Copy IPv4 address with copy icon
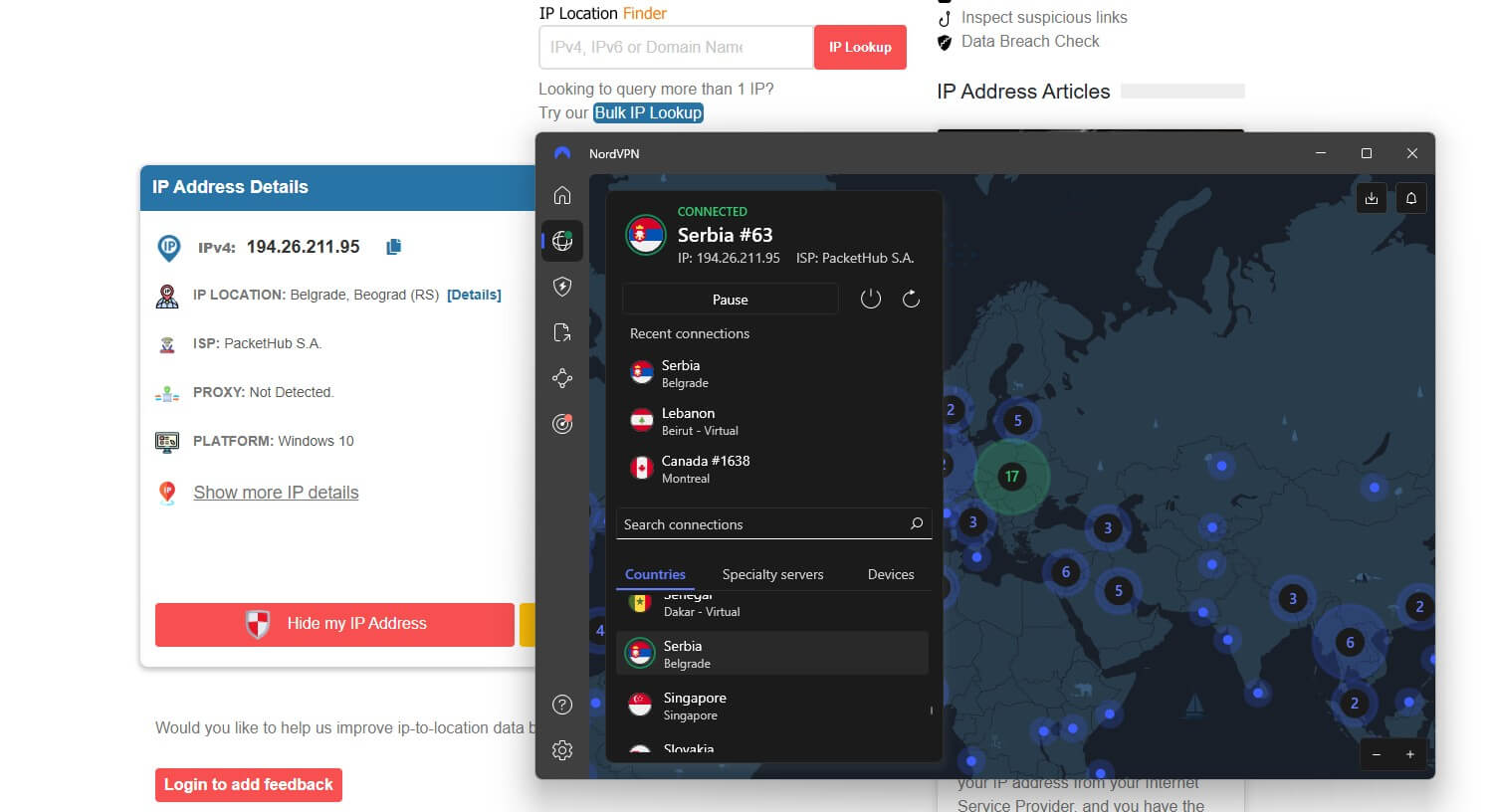1489x812 pixels. coord(394,247)
